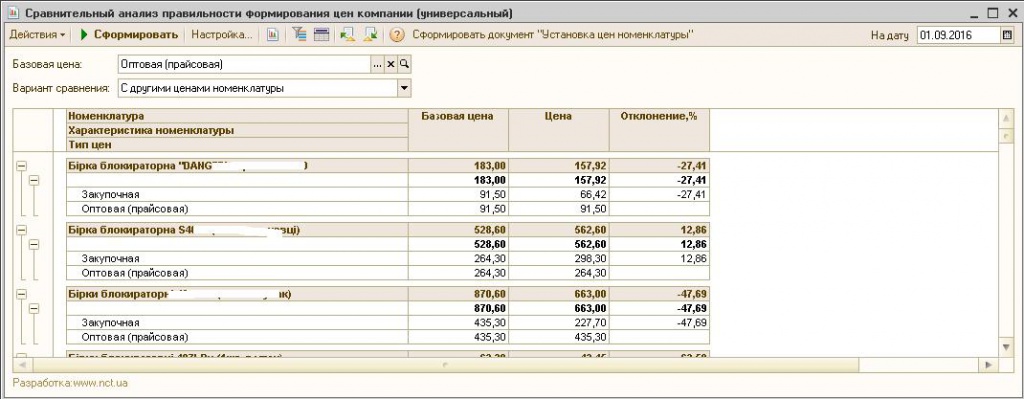Click the Характеристика номенклатуры header
Image resolution: width=1024 pixels, height=399 pixels.
(x=237, y=130)
